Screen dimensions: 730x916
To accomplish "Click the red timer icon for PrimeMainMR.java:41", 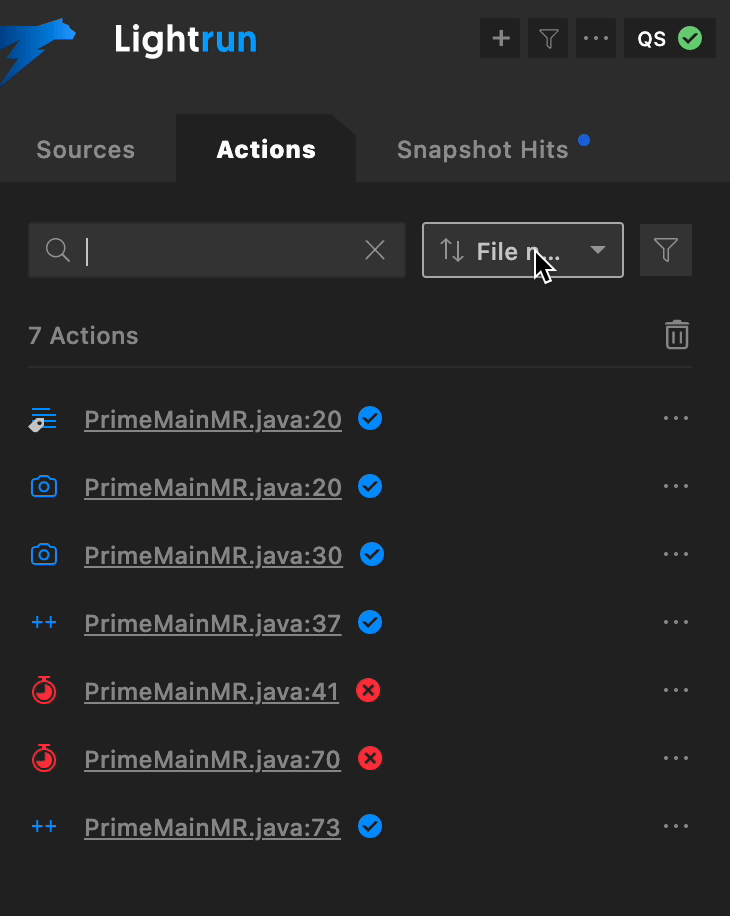I will pyautogui.click(x=43, y=691).
